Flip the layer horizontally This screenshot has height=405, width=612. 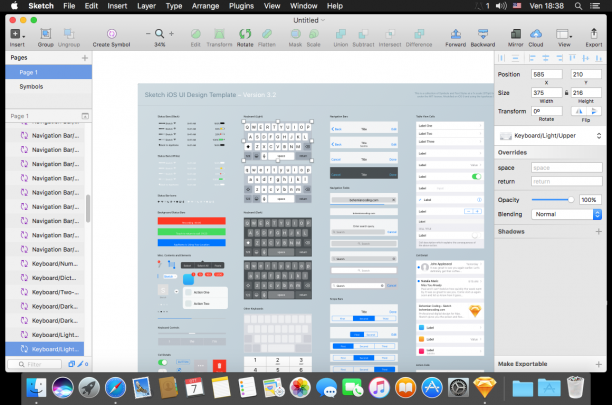click(x=579, y=111)
